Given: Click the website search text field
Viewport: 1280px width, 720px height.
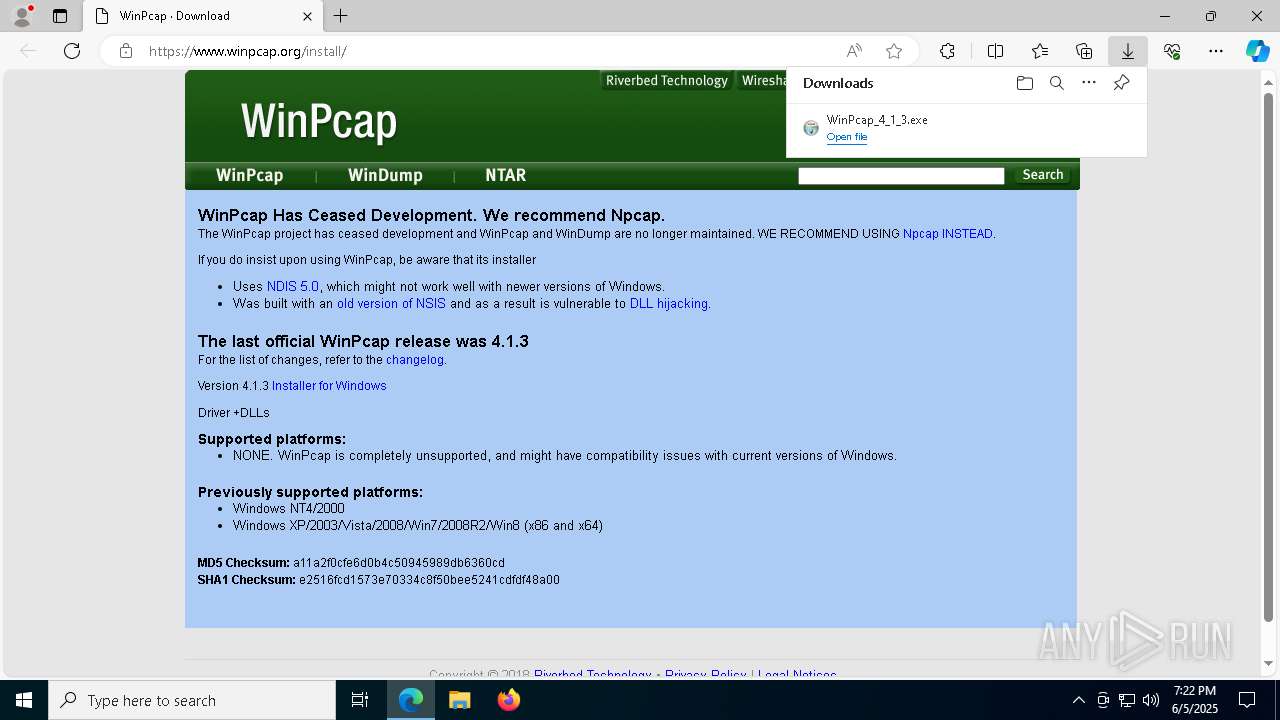Looking at the screenshot, I should (901, 176).
